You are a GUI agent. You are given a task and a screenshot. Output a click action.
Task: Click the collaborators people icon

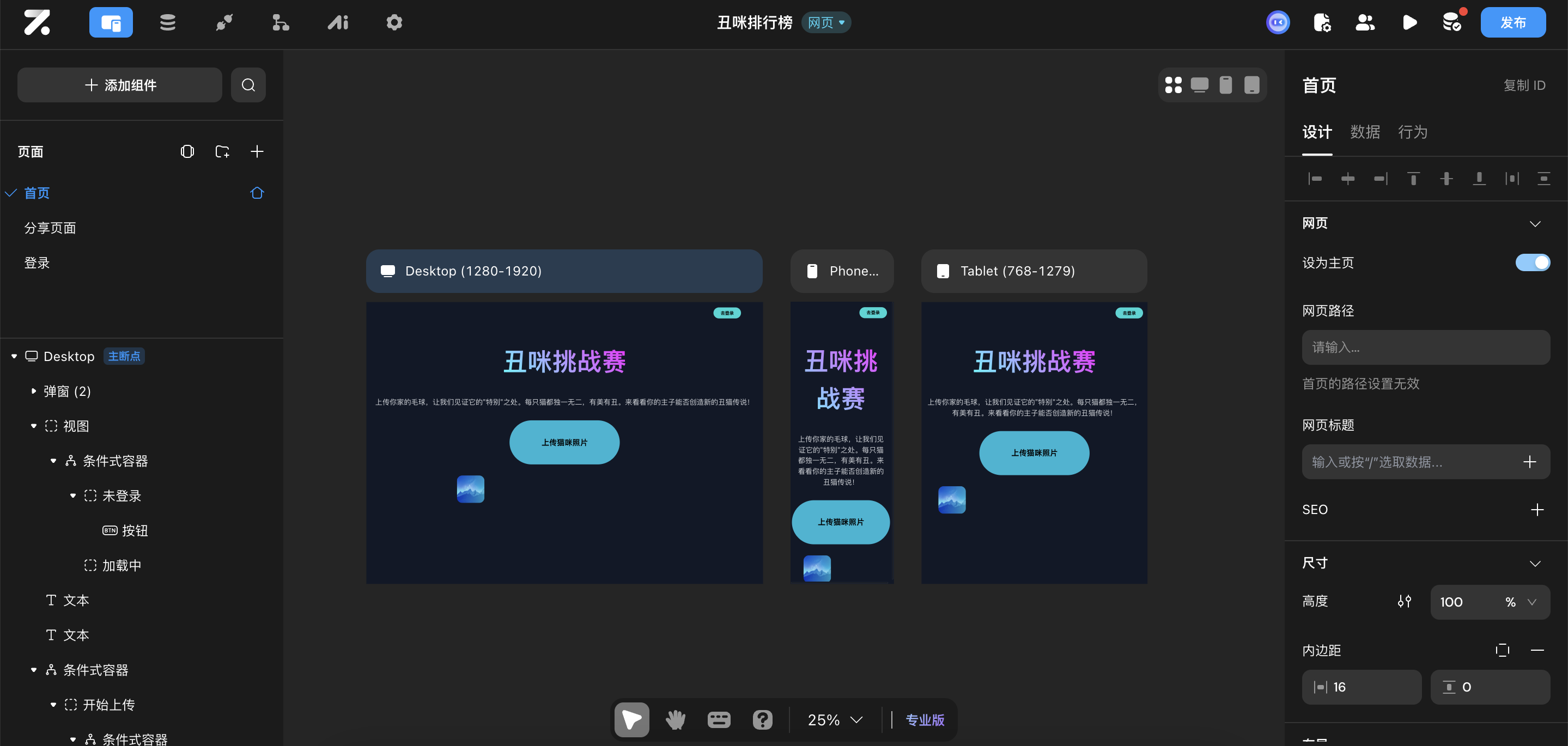[x=1365, y=22]
